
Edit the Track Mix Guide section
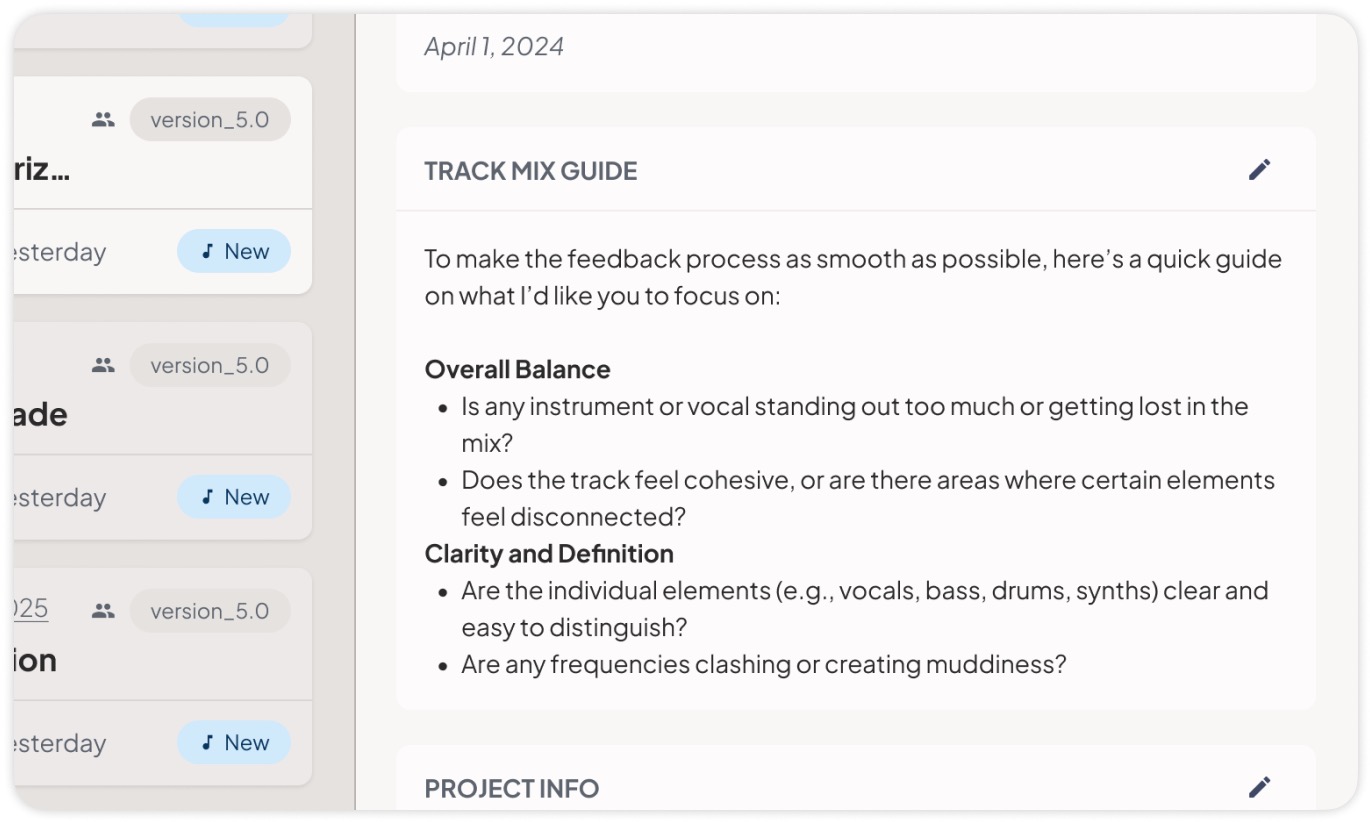tap(1259, 170)
